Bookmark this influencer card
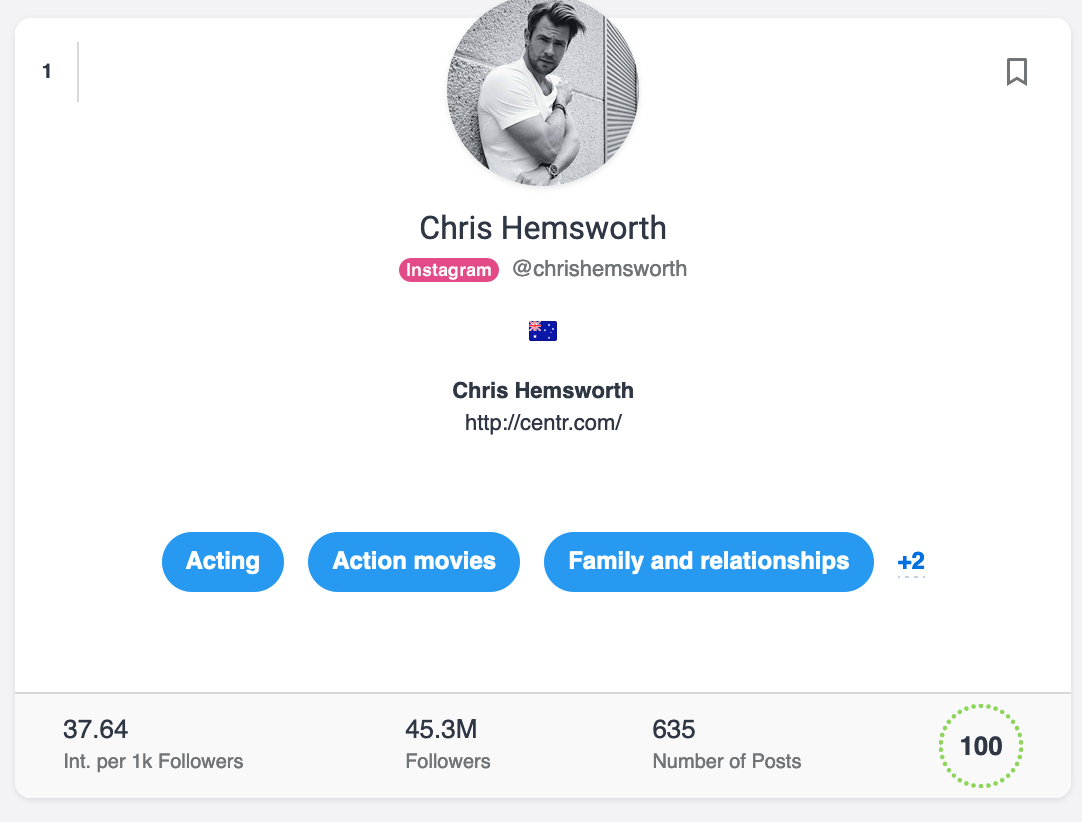Viewport: 1082px width, 822px height. [1016, 72]
